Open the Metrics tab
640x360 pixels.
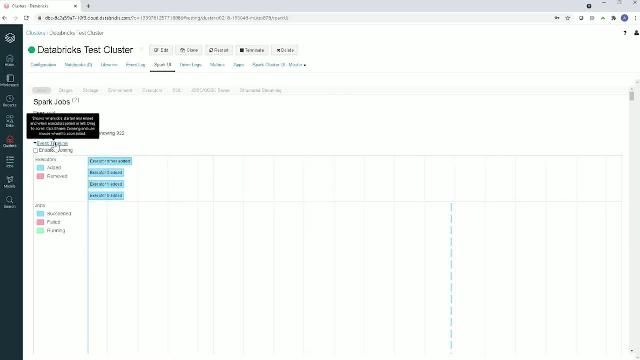[x=217, y=65]
